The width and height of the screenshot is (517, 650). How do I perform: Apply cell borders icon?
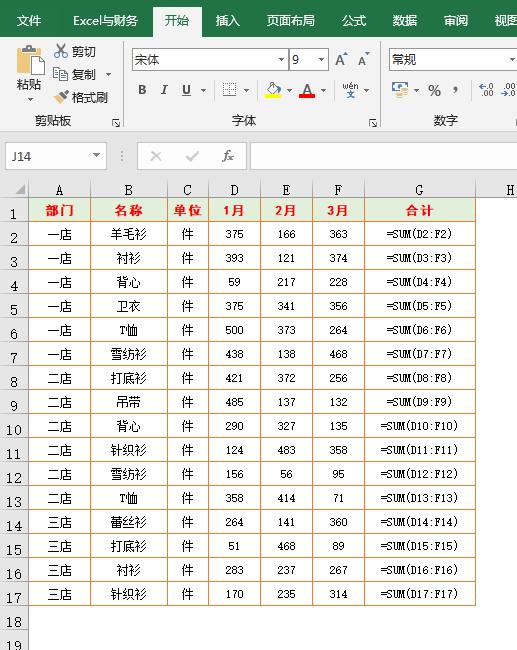pos(229,90)
